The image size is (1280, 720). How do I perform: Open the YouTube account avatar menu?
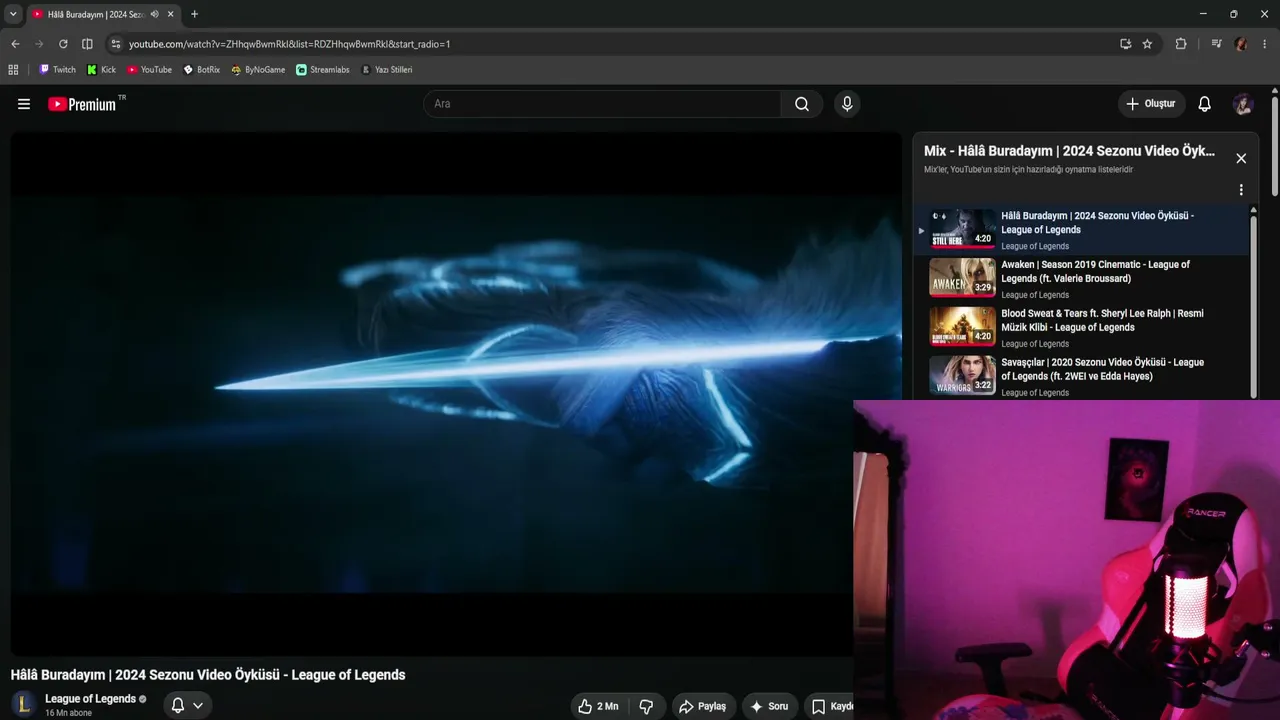pos(1243,104)
